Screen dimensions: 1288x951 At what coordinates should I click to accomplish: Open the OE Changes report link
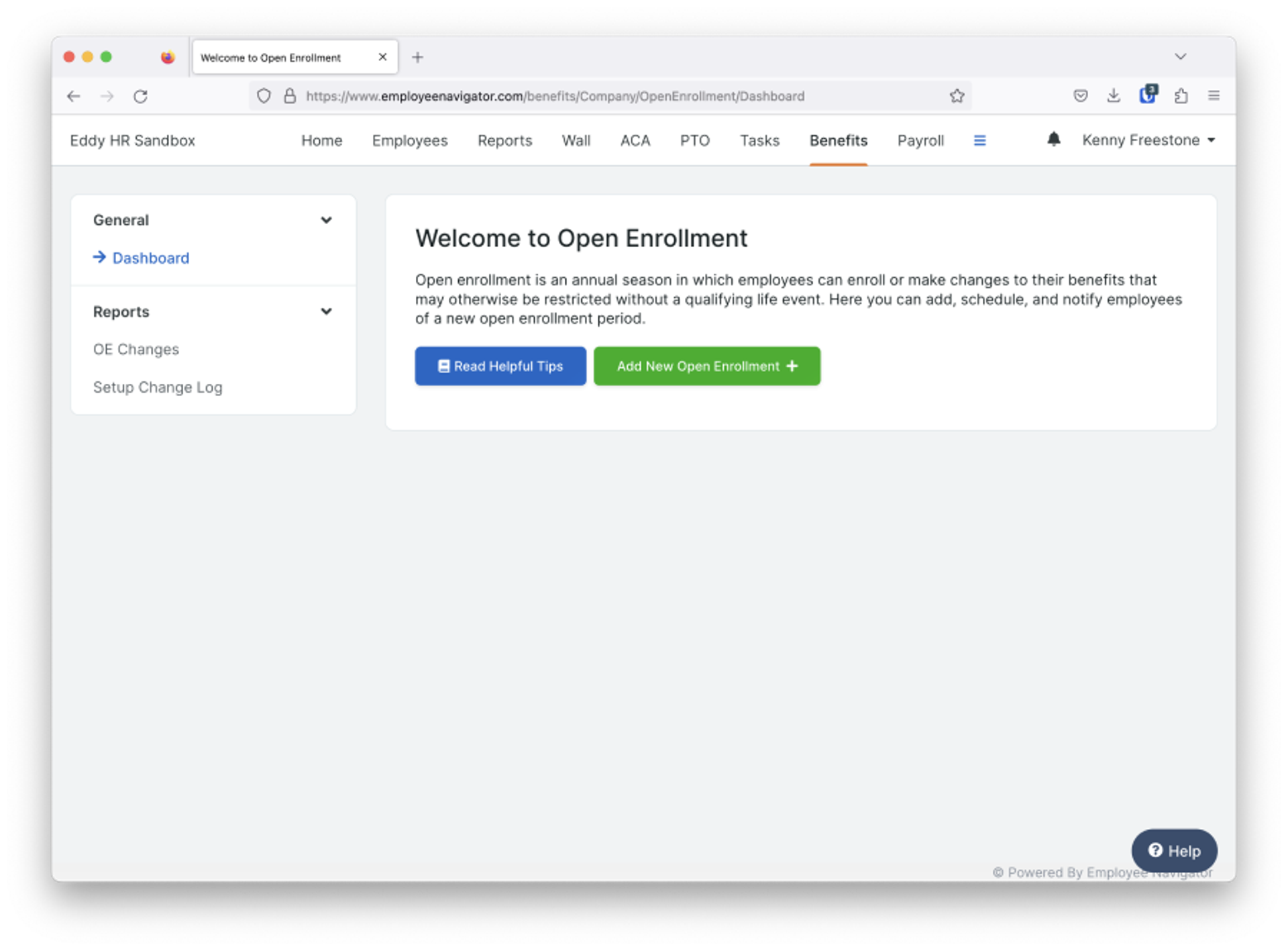pos(136,350)
